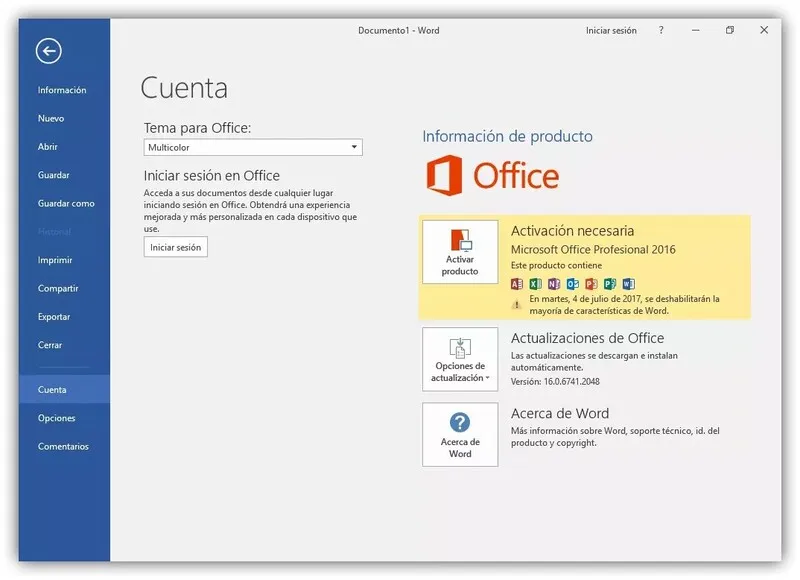Click the Access app icon
800x580 pixels.
click(x=516, y=284)
